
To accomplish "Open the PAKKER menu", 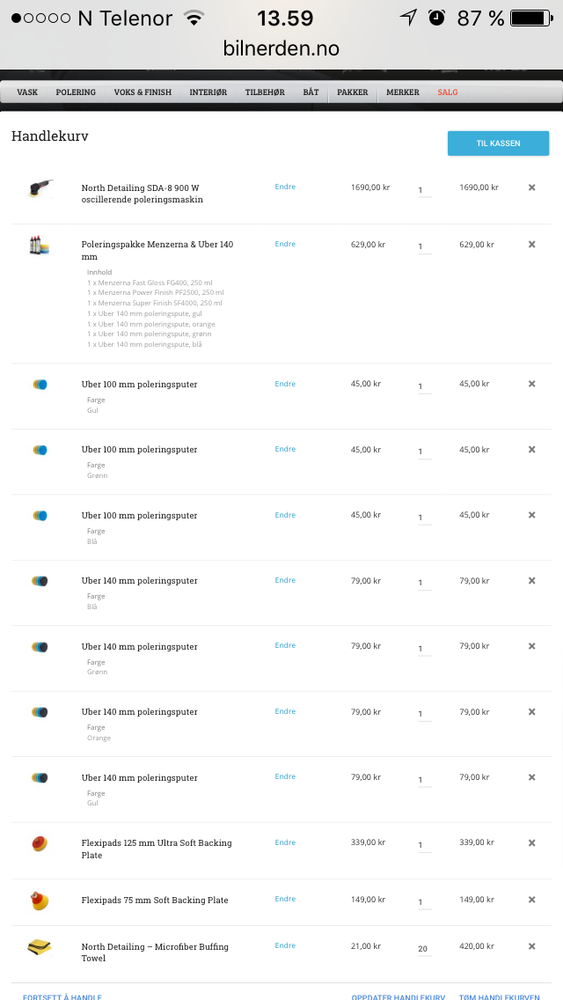I will tap(353, 92).
